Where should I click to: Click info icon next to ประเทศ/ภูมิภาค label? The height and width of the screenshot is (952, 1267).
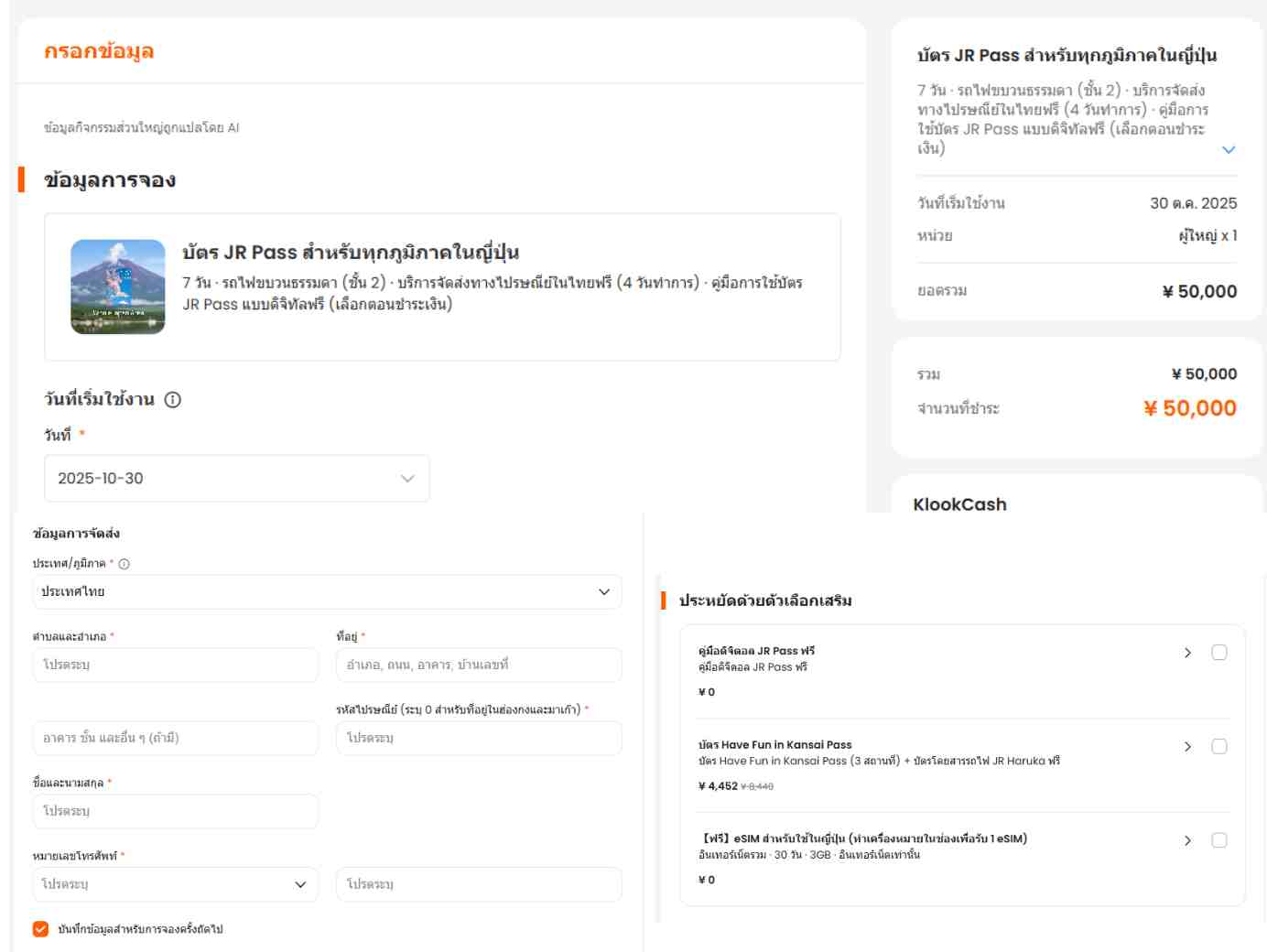tap(125, 564)
